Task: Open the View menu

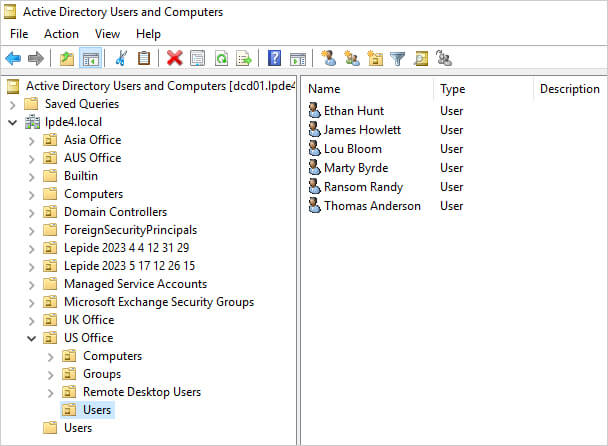Action: pos(107,34)
